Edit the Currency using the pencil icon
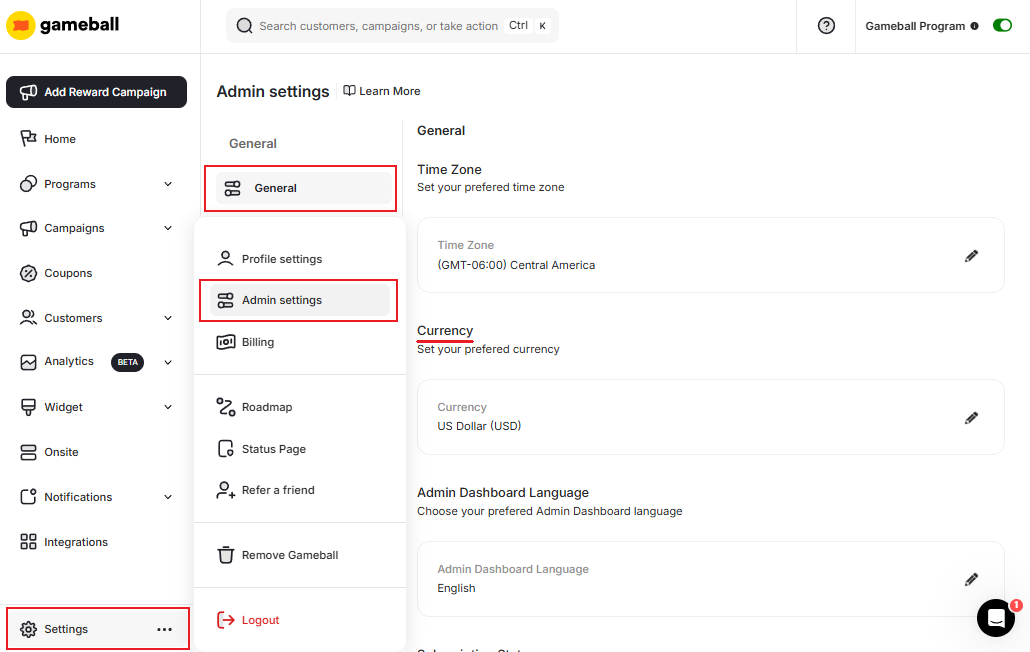Screen dimensions: 1030x652 coord(971,417)
